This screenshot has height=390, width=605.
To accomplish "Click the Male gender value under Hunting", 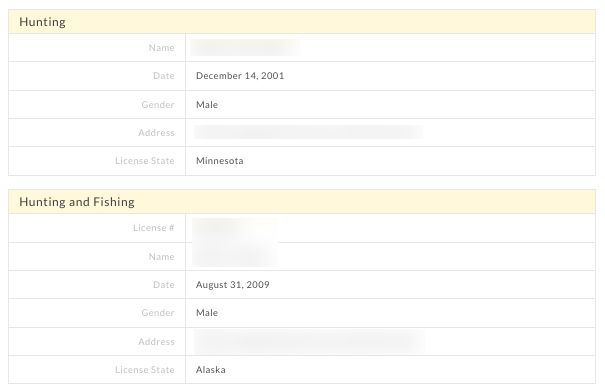I will coord(207,105).
